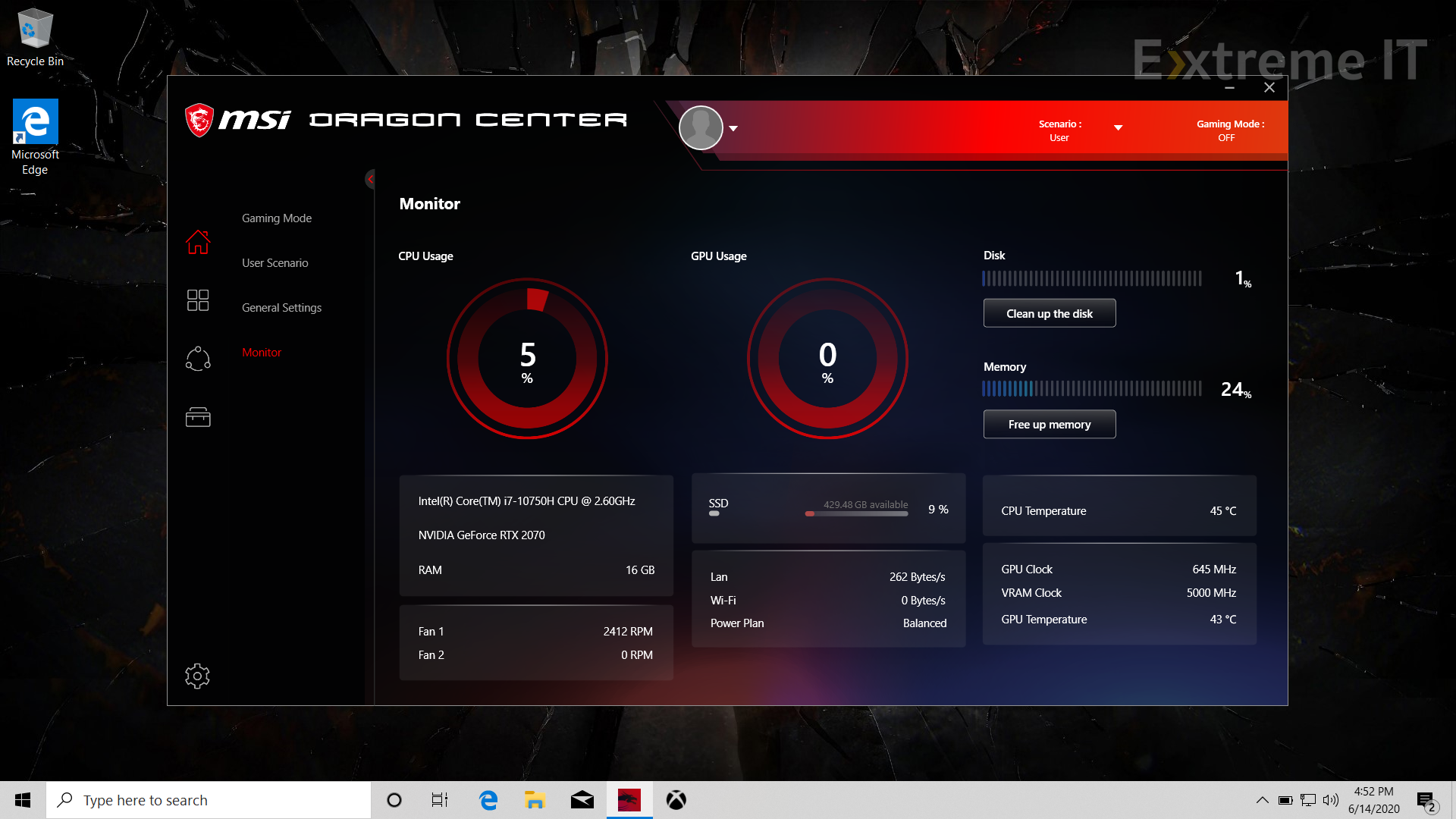This screenshot has width=1456, height=819.
Task: Open Recycle Bin desktop icon
Action: tap(35, 38)
